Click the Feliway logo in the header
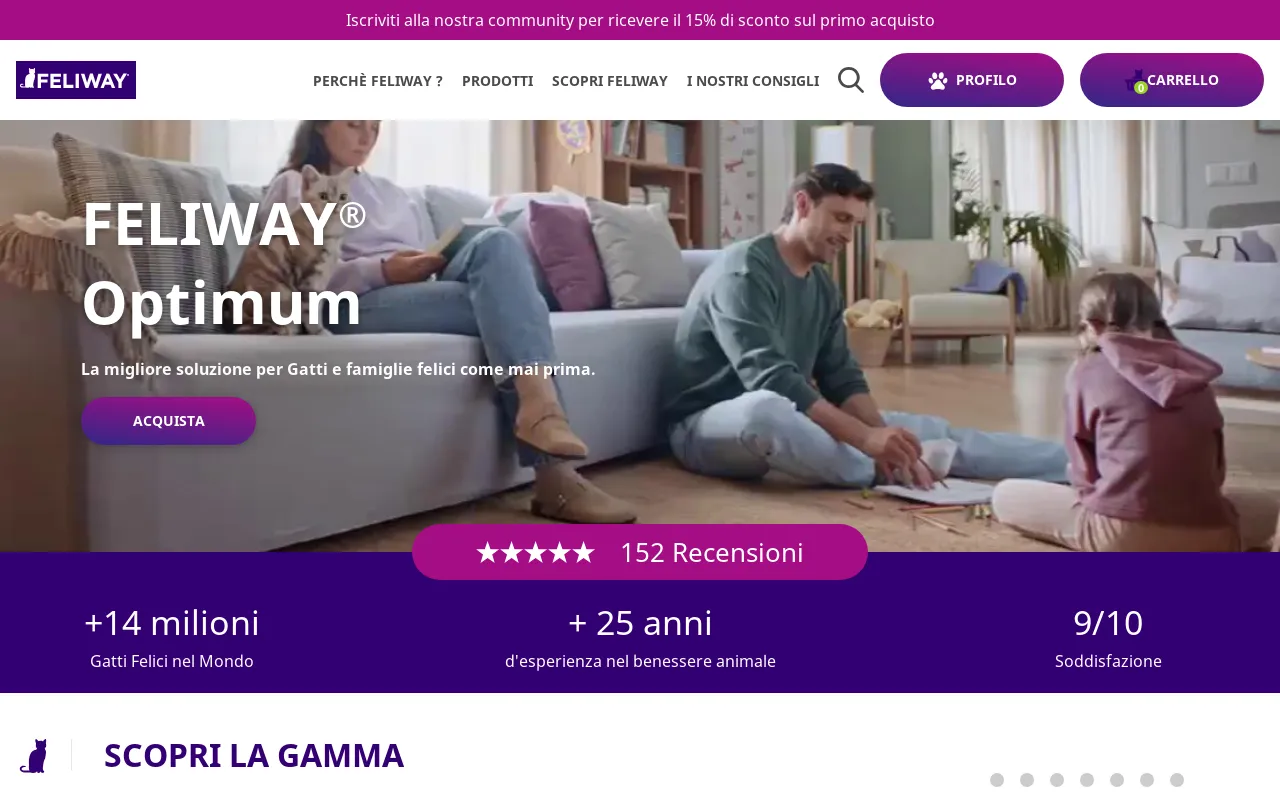 pyautogui.click(x=76, y=80)
